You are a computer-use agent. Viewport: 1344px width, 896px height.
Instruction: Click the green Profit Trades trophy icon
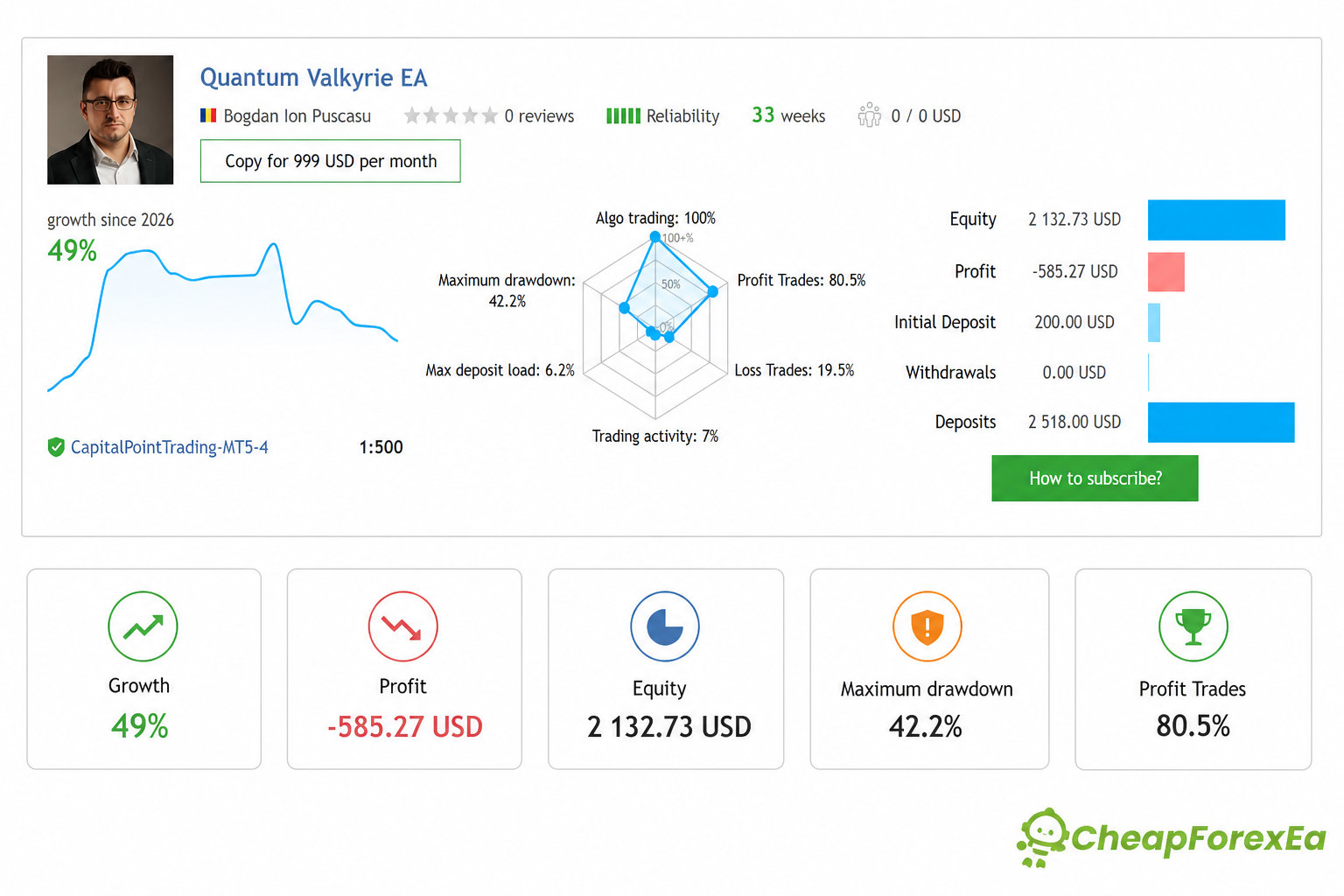tap(1193, 626)
